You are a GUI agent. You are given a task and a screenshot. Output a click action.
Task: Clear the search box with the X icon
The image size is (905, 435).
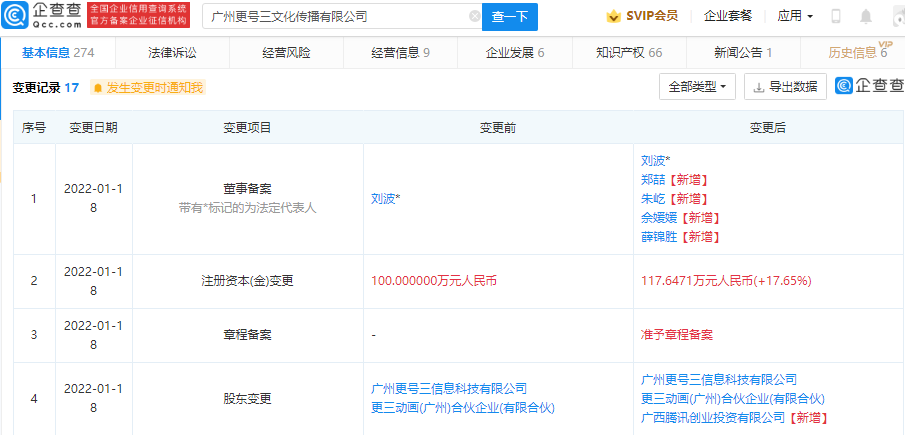[474, 16]
